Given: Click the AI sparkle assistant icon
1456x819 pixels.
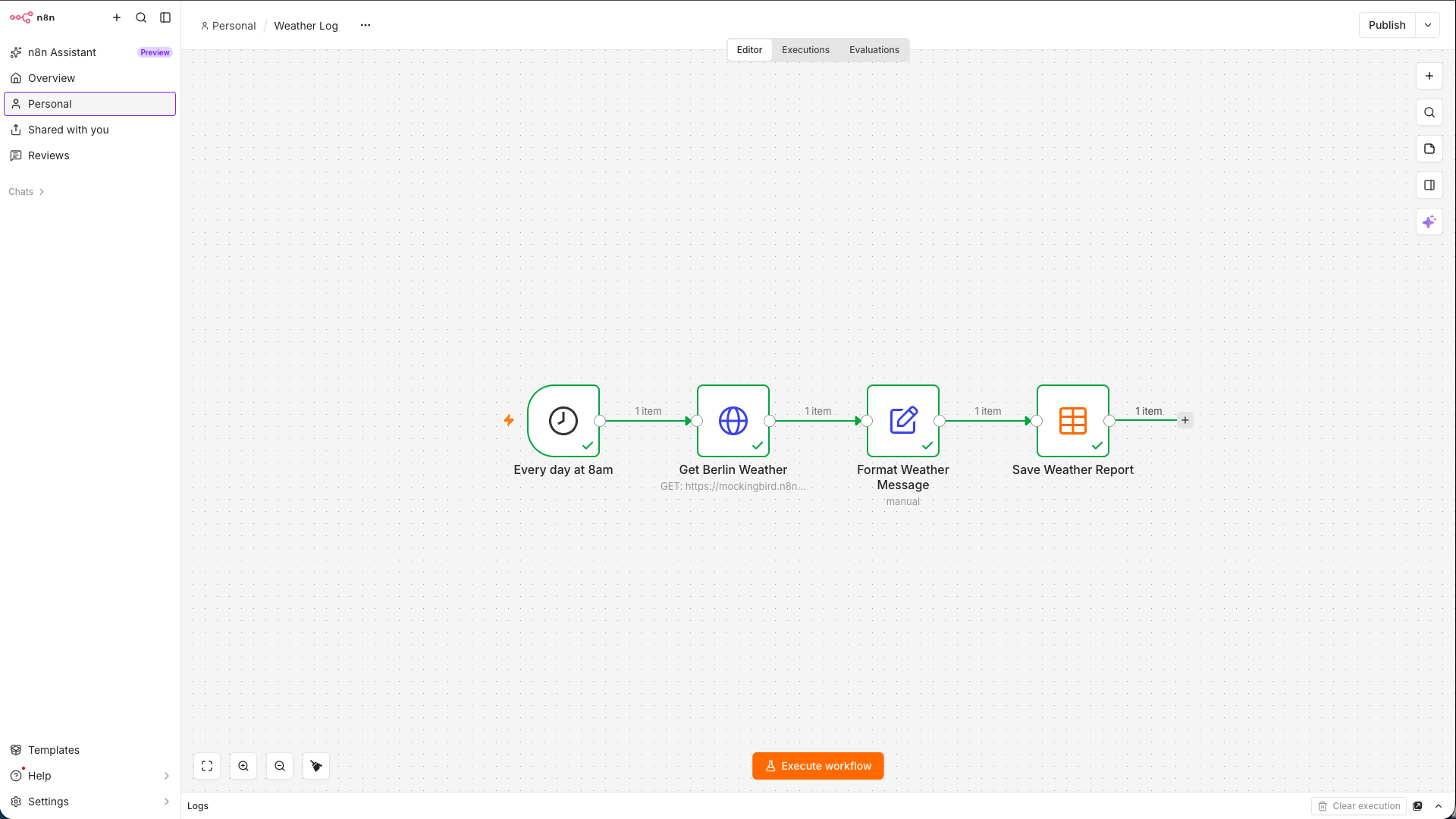Looking at the screenshot, I should [1429, 222].
